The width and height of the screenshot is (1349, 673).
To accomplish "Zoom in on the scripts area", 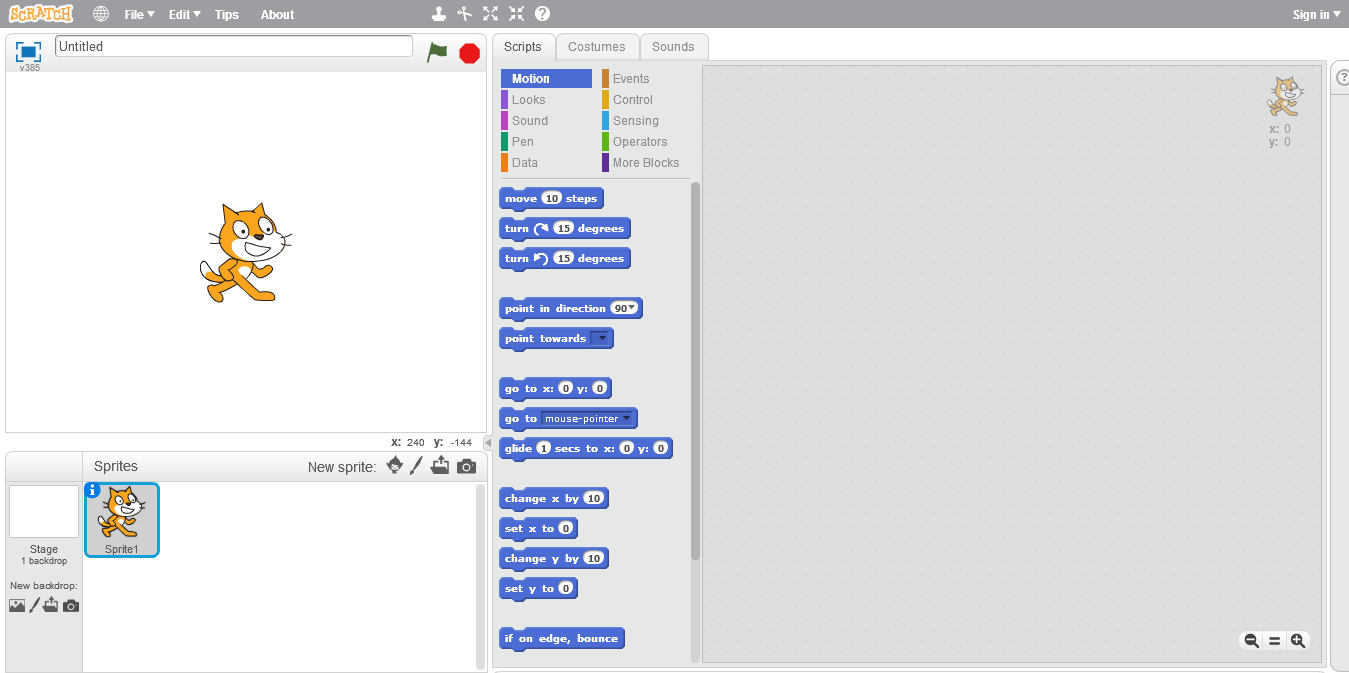I will point(1297,640).
